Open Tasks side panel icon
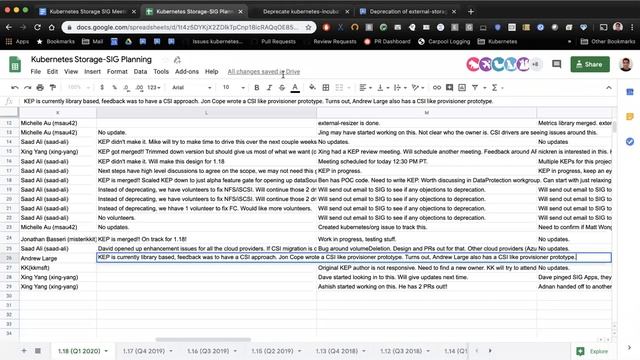Viewport: 640px width, 360px height. click(630, 141)
